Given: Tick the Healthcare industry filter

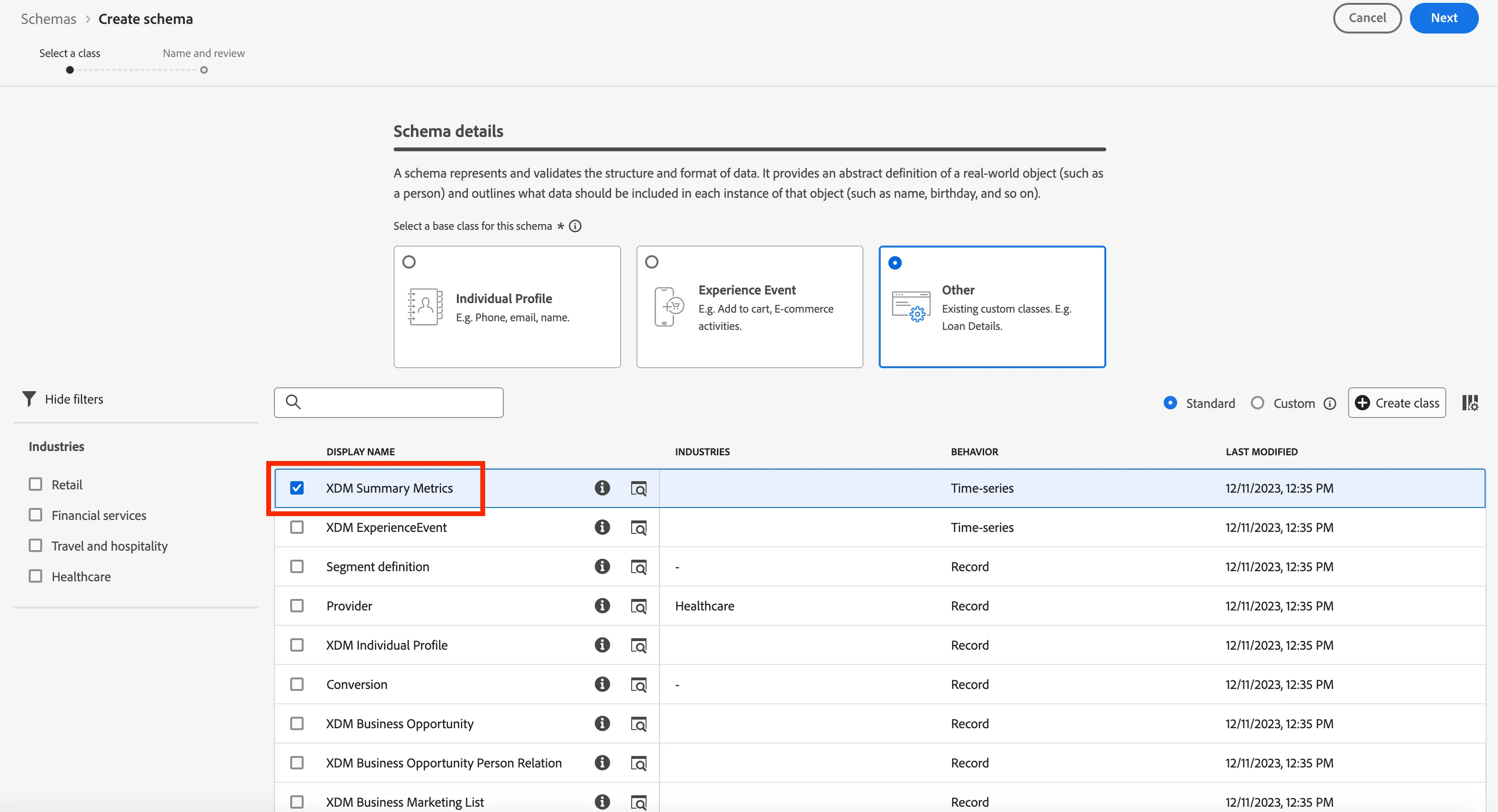Looking at the screenshot, I should point(35,576).
